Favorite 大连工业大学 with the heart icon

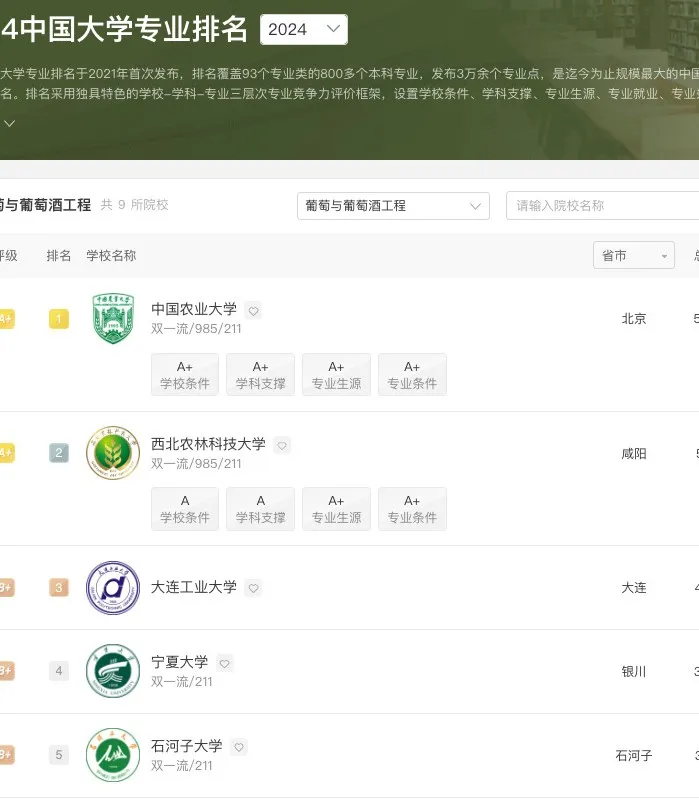(253, 588)
